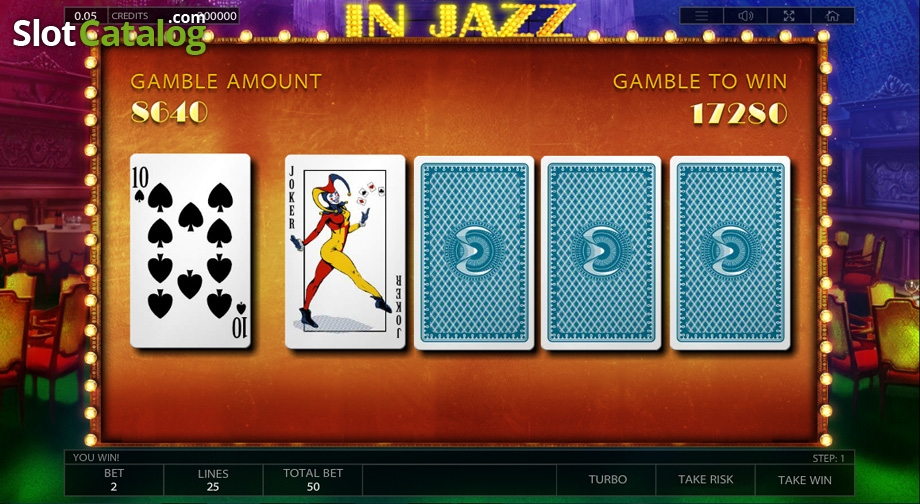This screenshot has width=920, height=504.
Task: Click the Gamble Amount 8640 value
Action: (170, 112)
